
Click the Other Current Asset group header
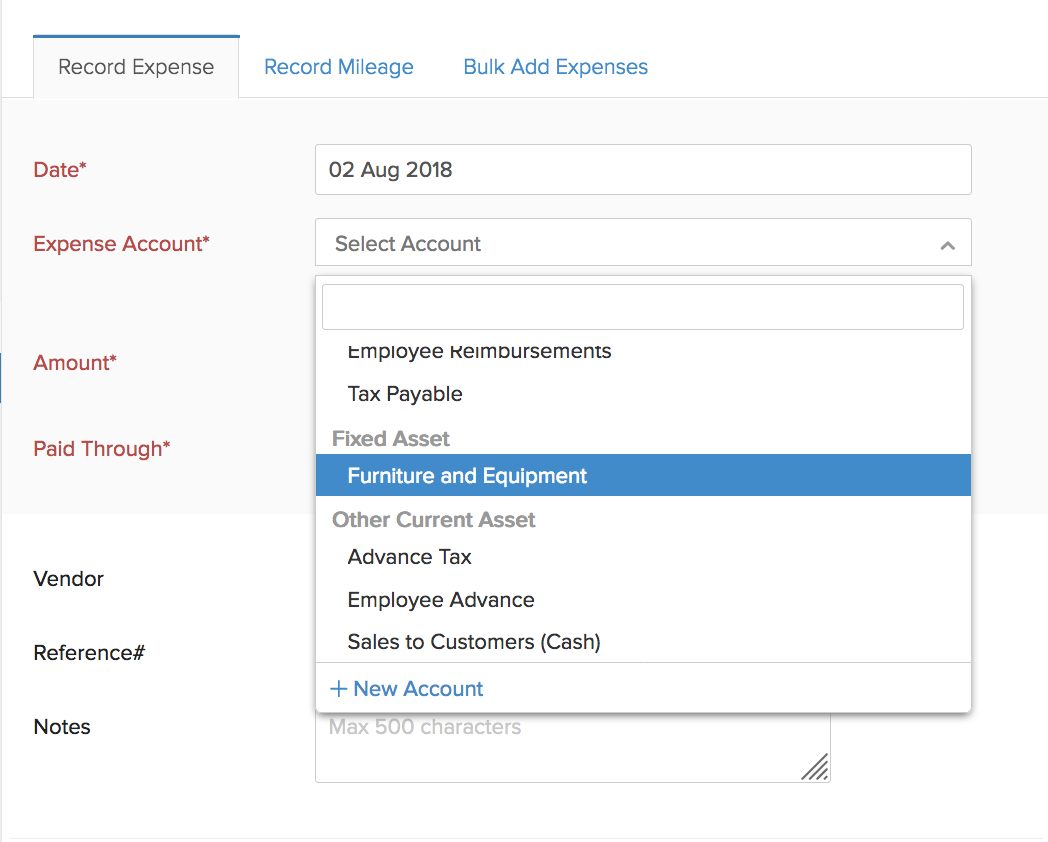point(433,520)
